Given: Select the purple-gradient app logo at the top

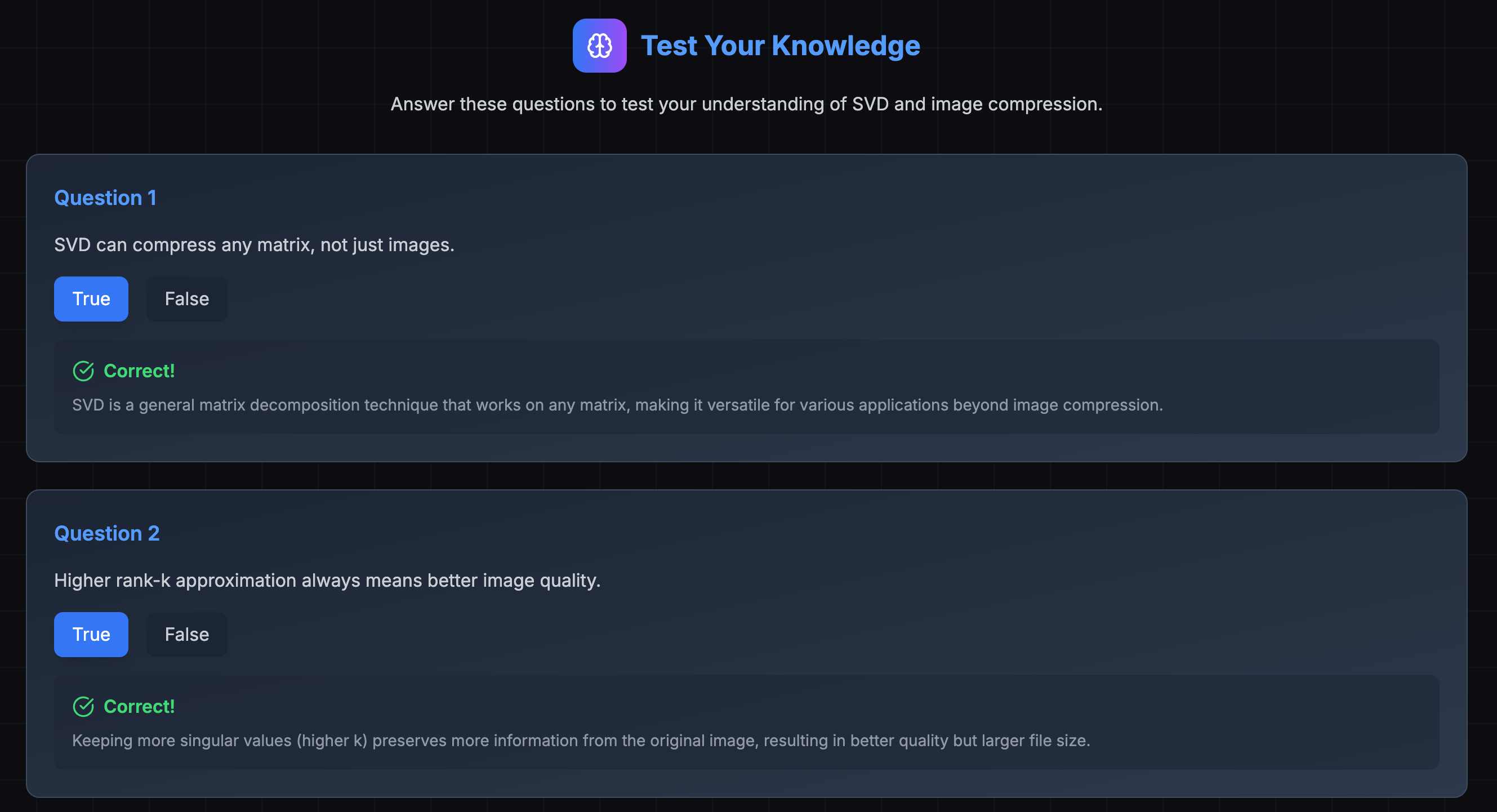Looking at the screenshot, I should [x=600, y=45].
